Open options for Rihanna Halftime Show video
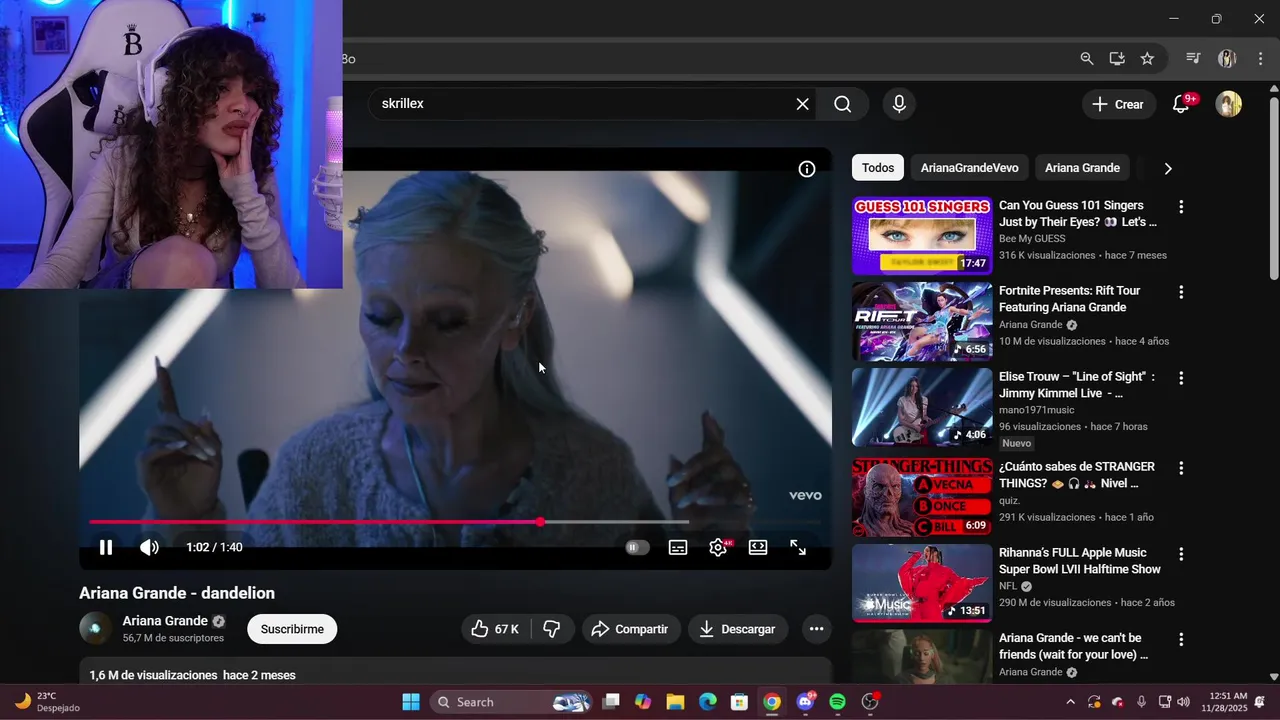 point(1181,554)
